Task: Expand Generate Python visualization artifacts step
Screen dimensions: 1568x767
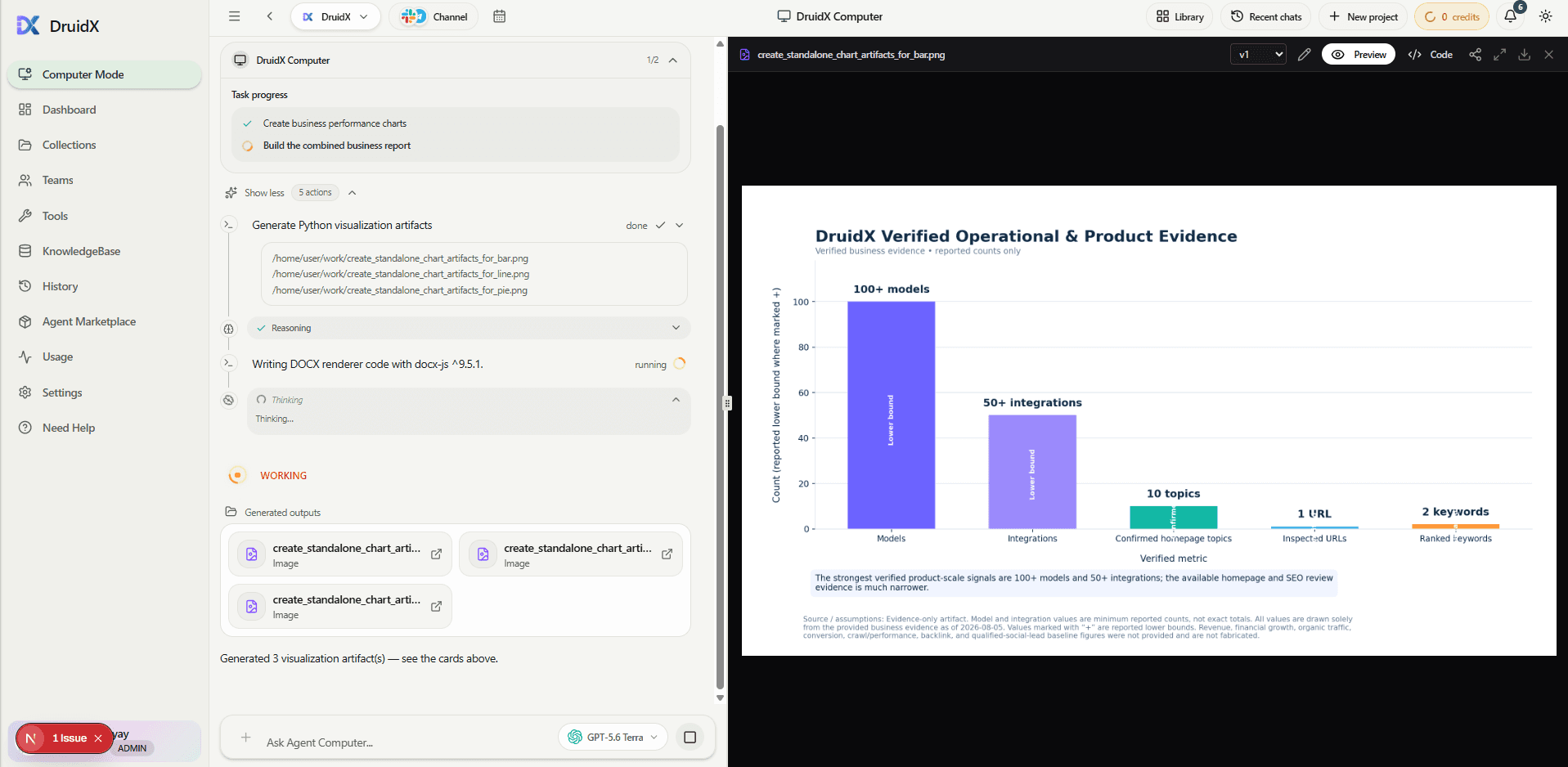Action: pyautogui.click(x=679, y=226)
